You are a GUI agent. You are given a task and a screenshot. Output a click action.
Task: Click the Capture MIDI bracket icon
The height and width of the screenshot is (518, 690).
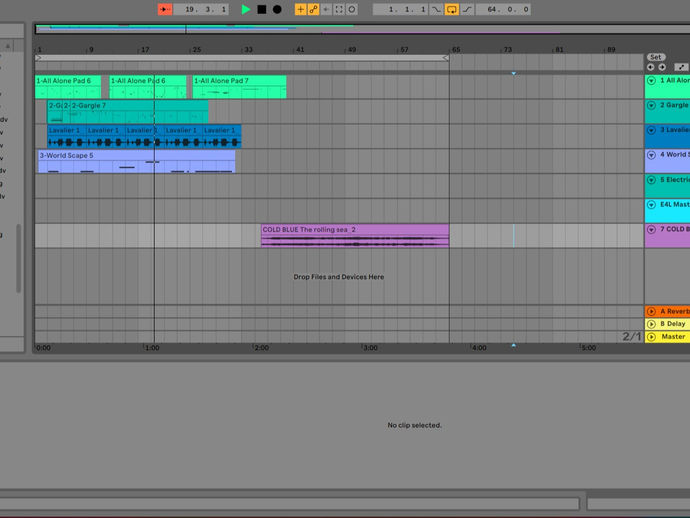(339, 9)
